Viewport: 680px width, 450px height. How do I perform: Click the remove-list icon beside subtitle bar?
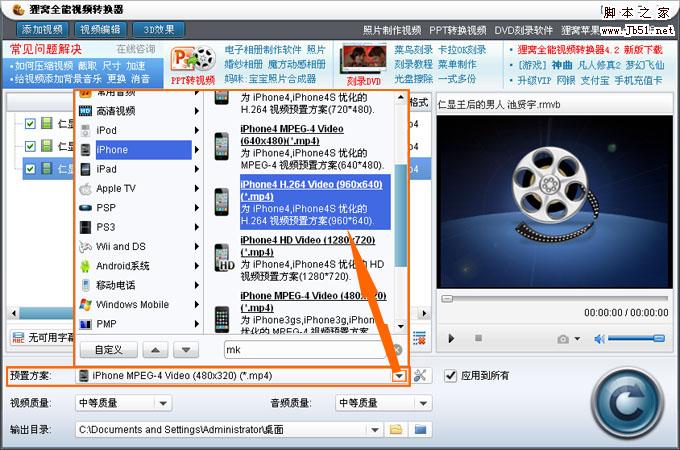click(x=419, y=338)
